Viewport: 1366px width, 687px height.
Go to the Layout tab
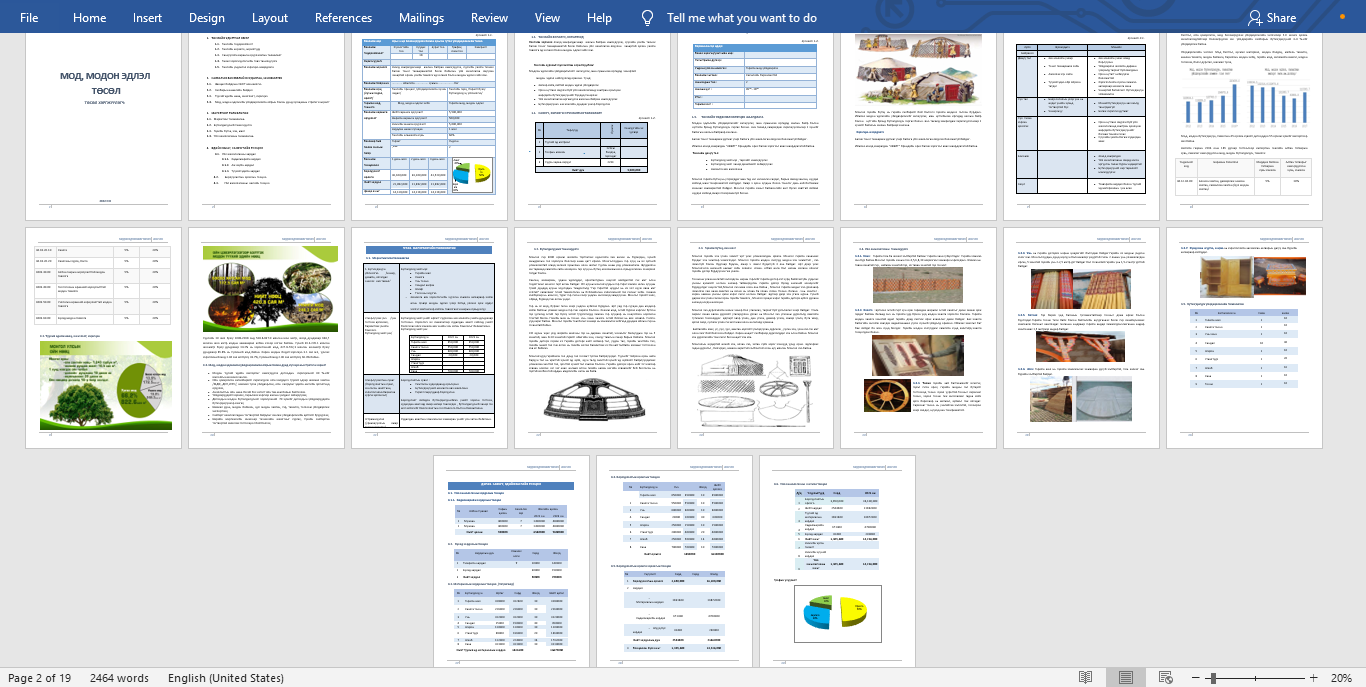point(270,18)
